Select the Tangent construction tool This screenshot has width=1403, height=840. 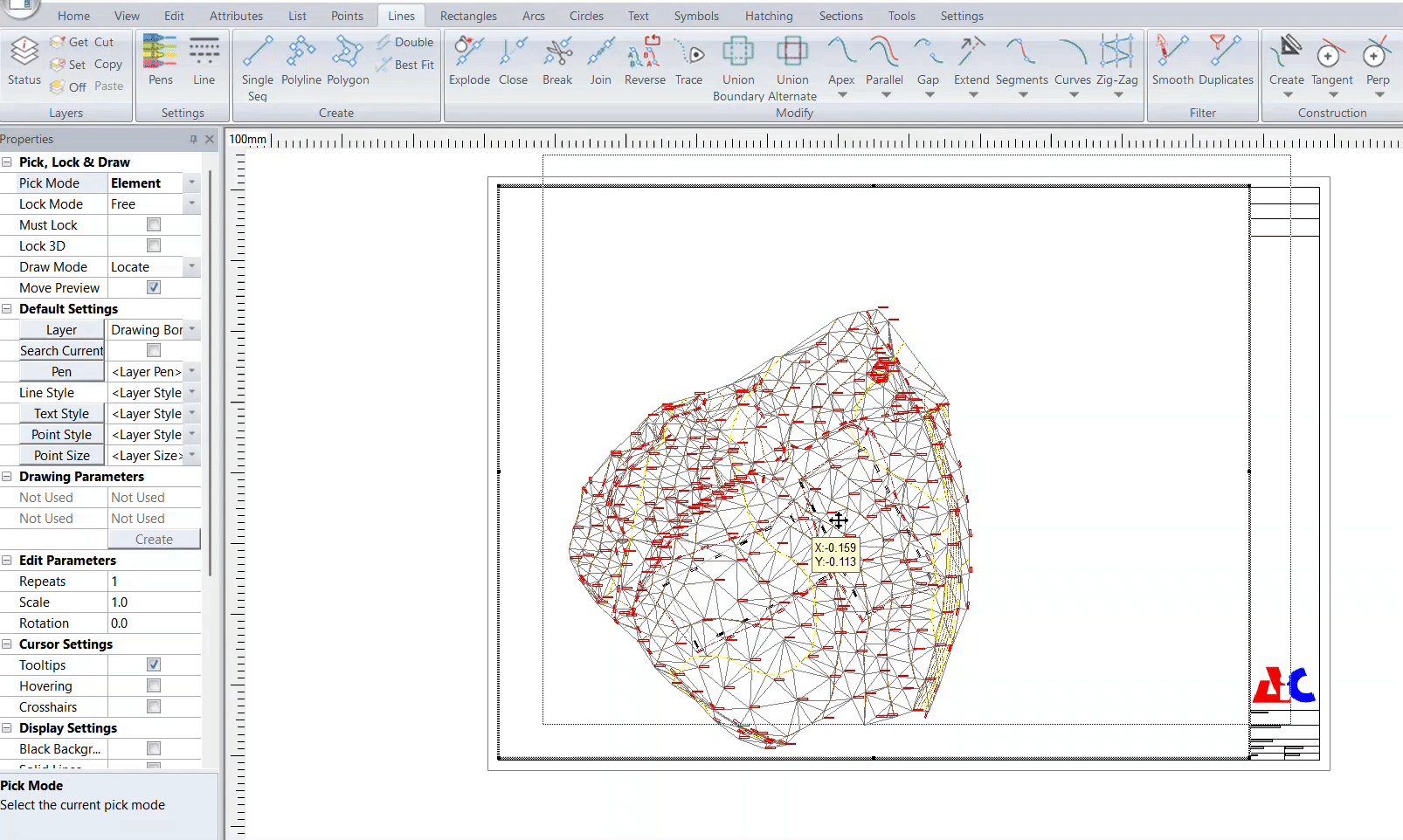(1331, 61)
